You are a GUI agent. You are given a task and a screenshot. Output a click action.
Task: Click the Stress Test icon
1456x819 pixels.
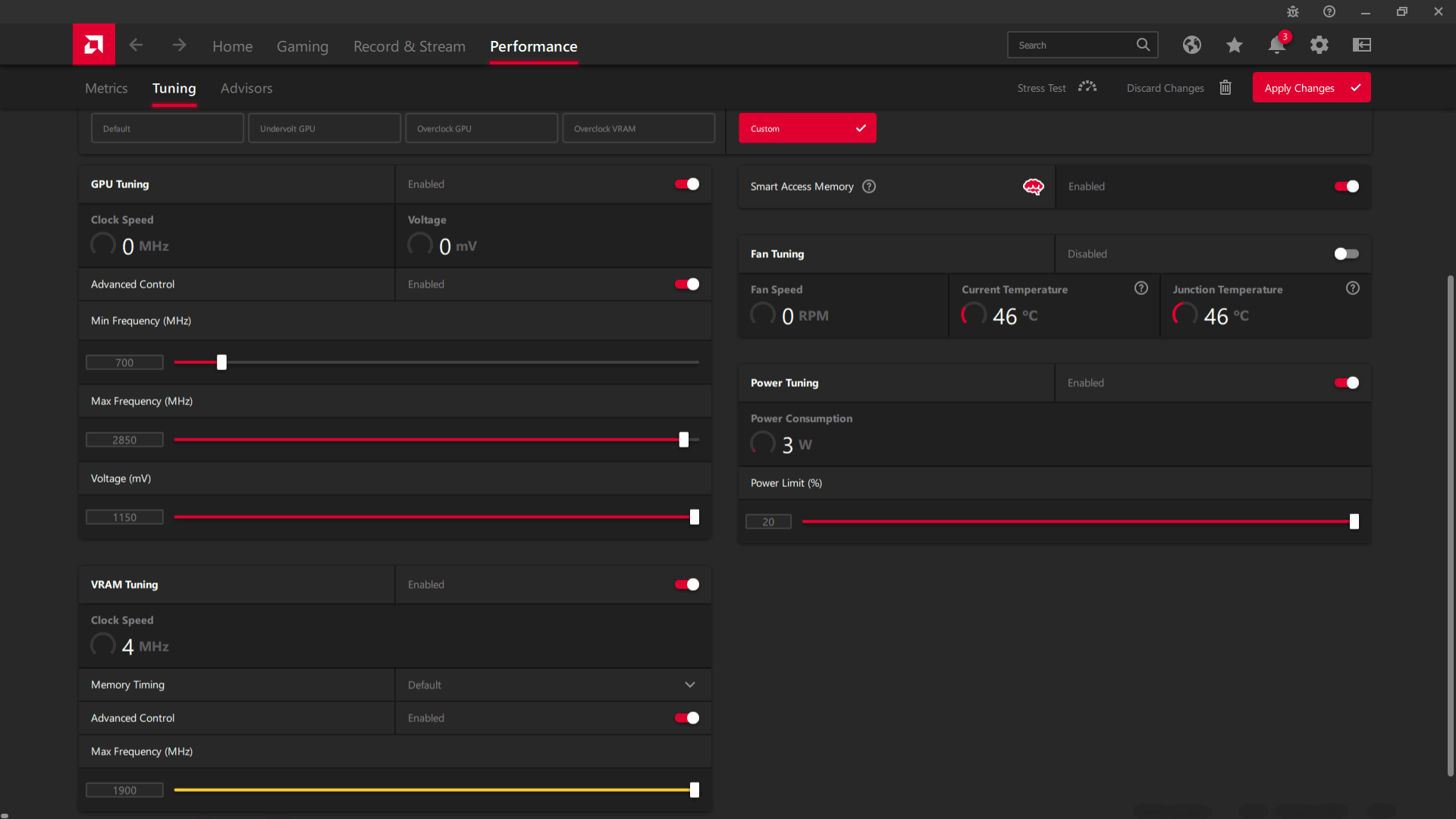pyautogui.click(x=1086, y=88)
